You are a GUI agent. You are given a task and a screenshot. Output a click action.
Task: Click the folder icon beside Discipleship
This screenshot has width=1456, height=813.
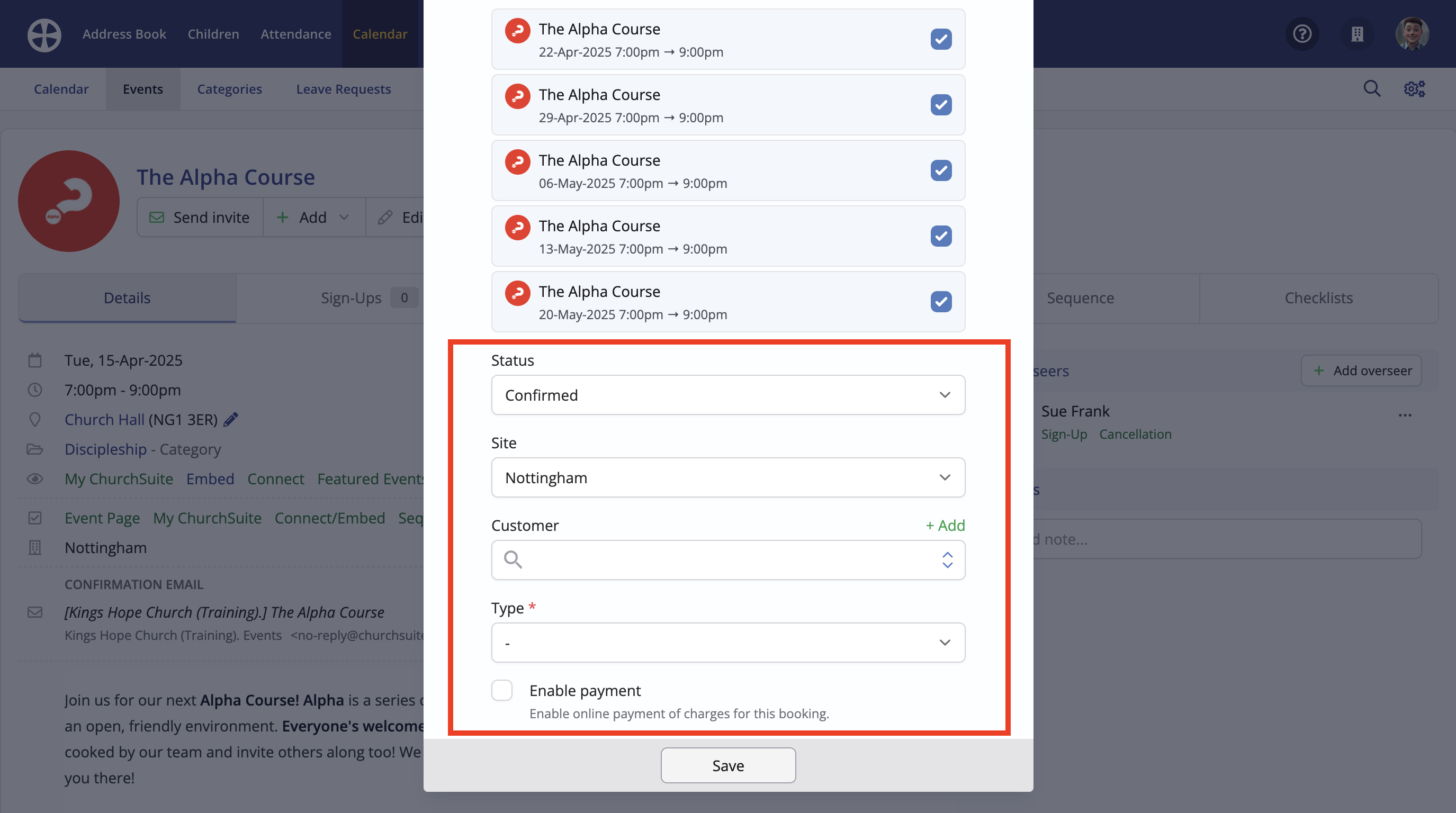pyautogui.click(x=35, y=449)
